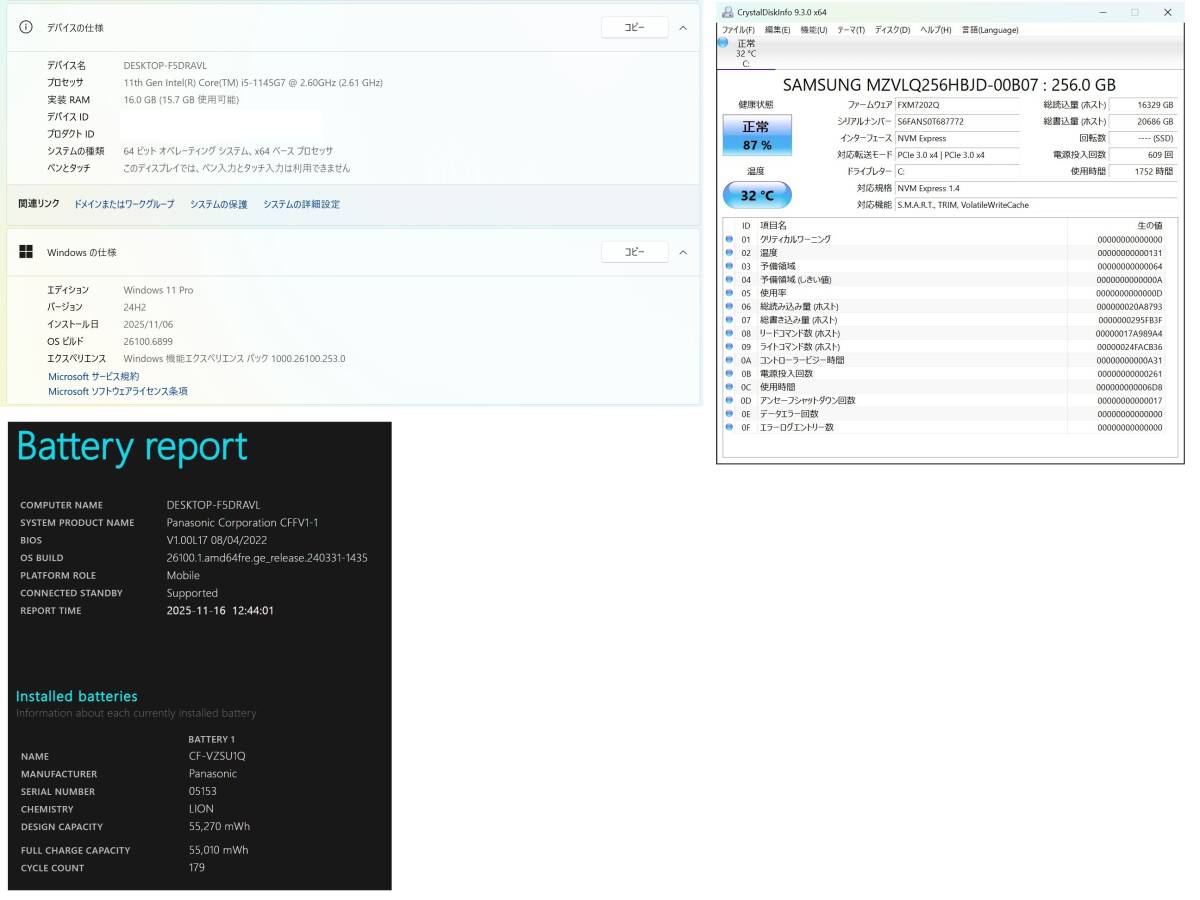Click the blue status dot for 温度 row

[729, 253]
